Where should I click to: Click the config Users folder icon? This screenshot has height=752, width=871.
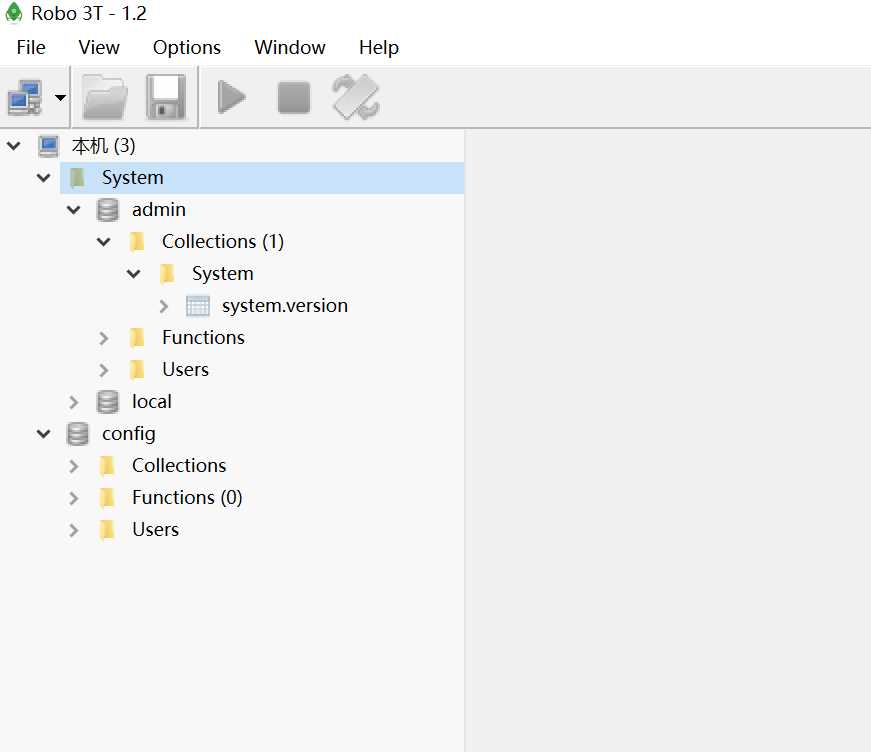107,530
